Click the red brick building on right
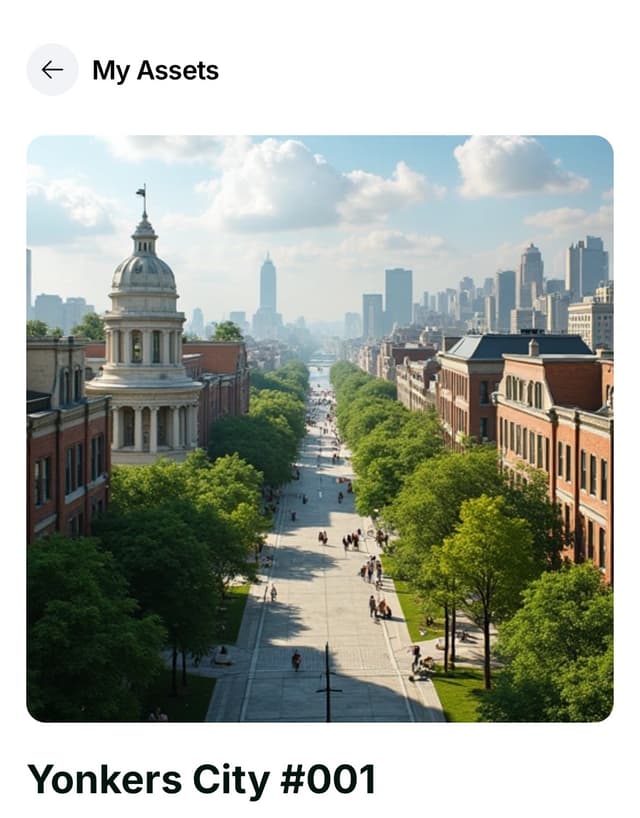The image size is (640, 818). click(554, 449)
